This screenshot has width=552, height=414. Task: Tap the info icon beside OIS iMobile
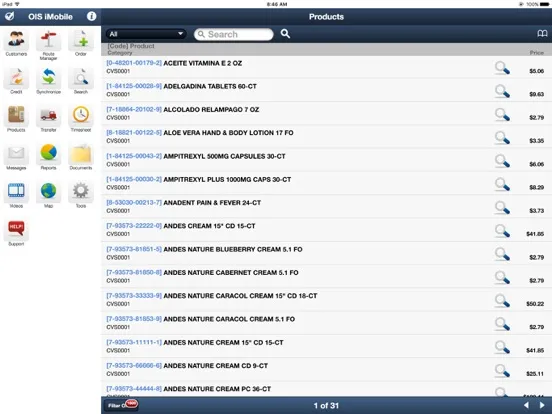click(92, 16)
